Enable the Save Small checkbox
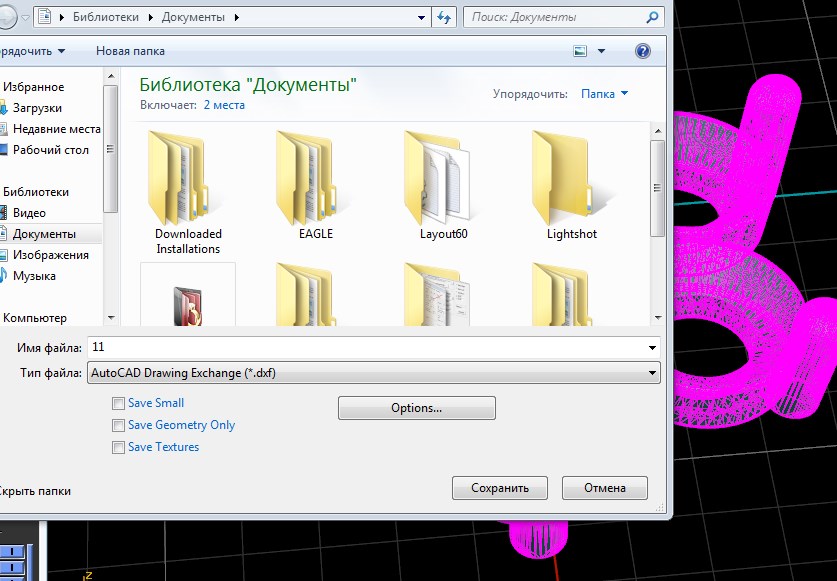The image size is (837, 581). (x=118, y=404)
